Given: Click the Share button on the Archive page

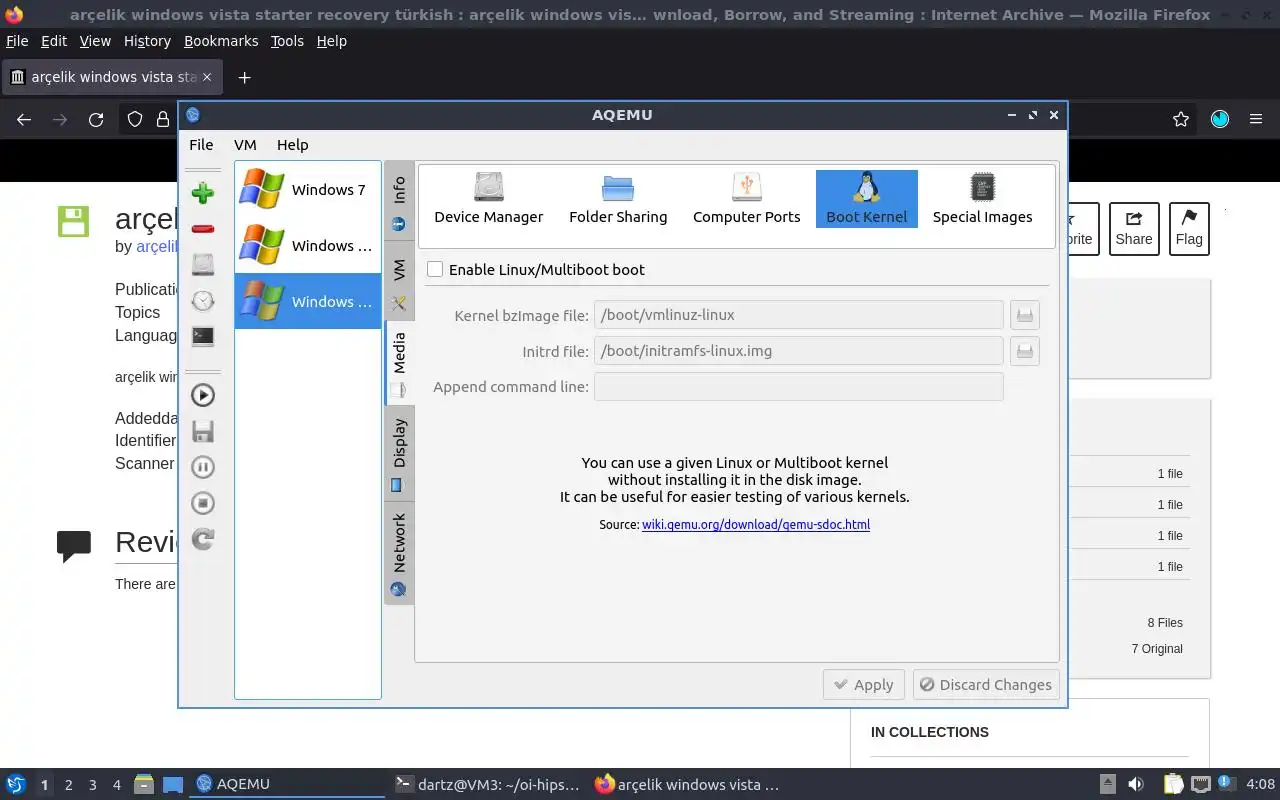Looking at the screenshot, I should pos(1134,229).
